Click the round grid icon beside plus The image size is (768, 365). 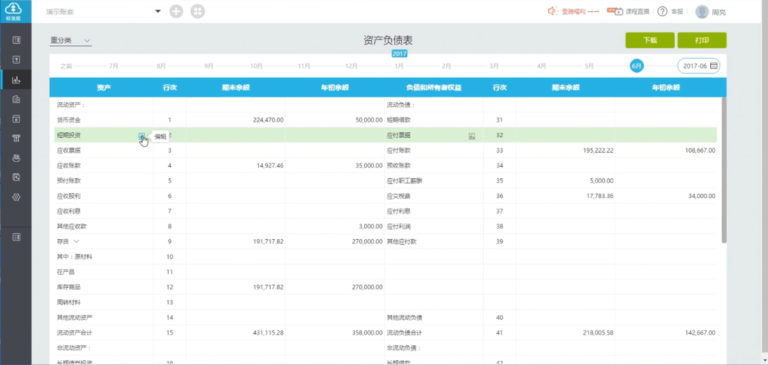click(198, 11)
